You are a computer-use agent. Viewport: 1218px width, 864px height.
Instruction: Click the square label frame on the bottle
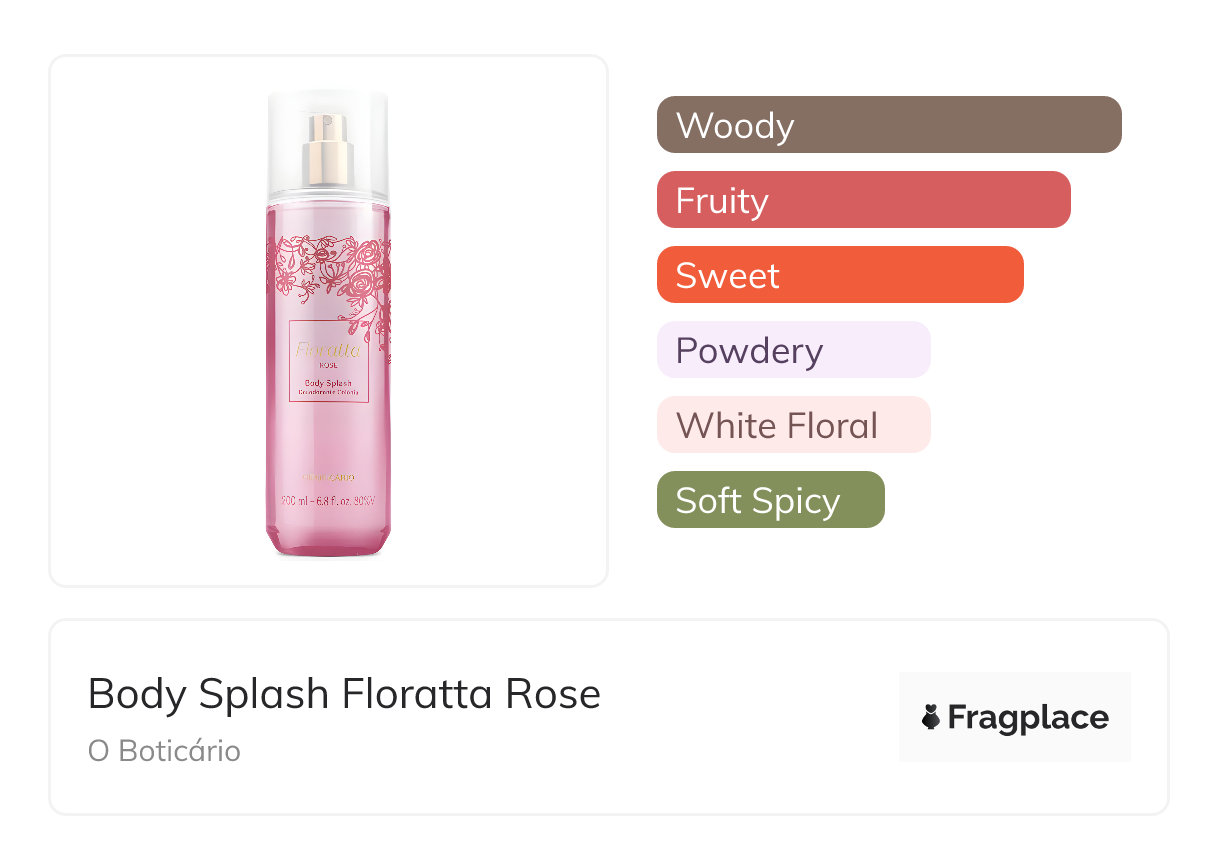290,362
